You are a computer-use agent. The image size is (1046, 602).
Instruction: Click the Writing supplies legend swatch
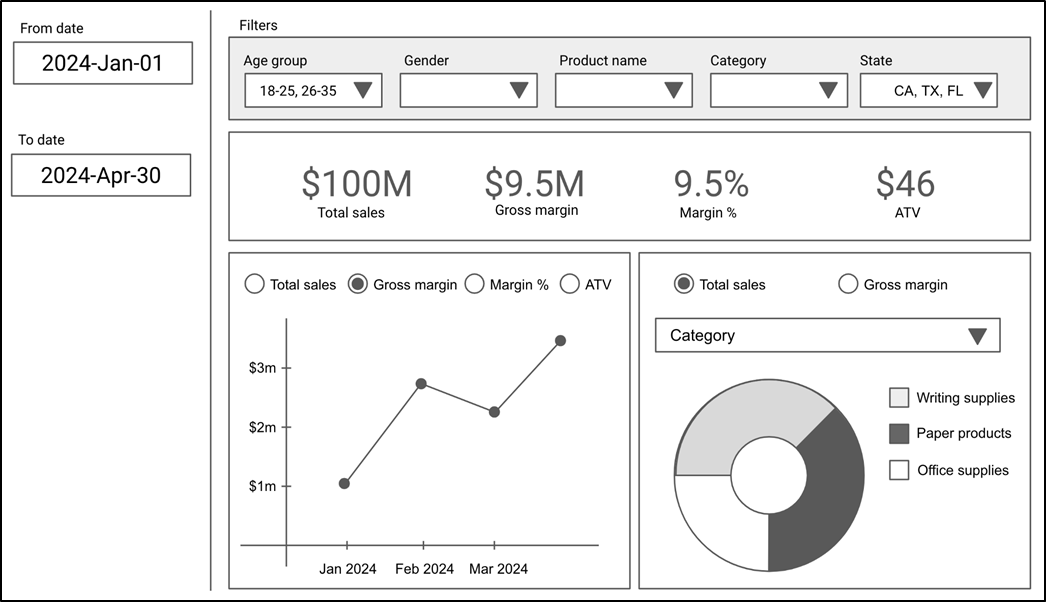pyautogui.click(x=899, y=398)
